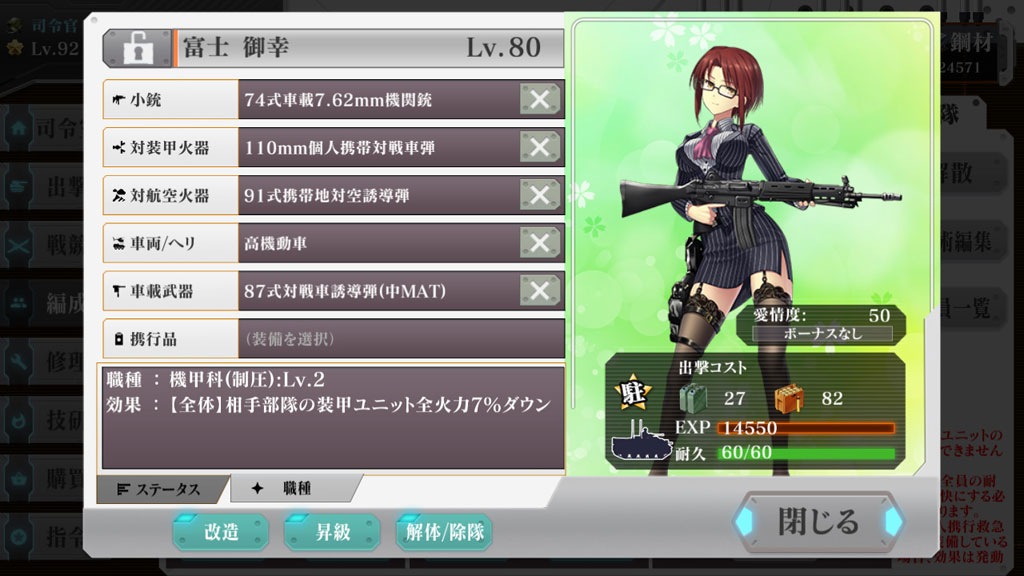Viewport: 1024px width, 576px height.
Task: Remove the 91式携帯地対空誘導弾 using the X icon
Action: (540, 195)
